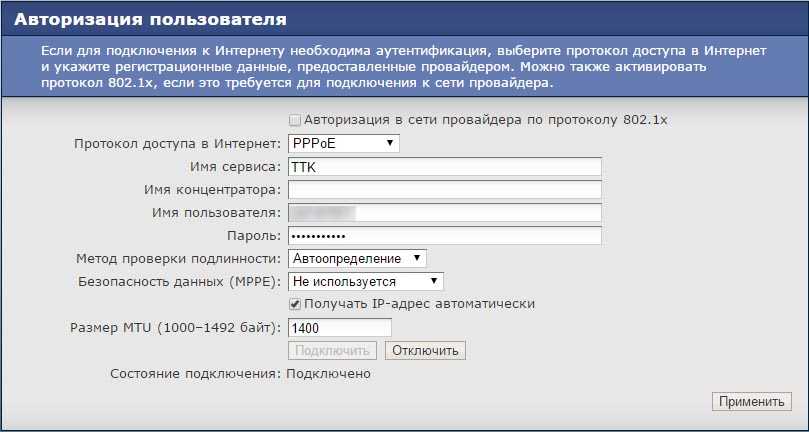Viewport: 809px width, 432px height.
Task: Focus the empty concentrator name field
Action: [444, 190]
